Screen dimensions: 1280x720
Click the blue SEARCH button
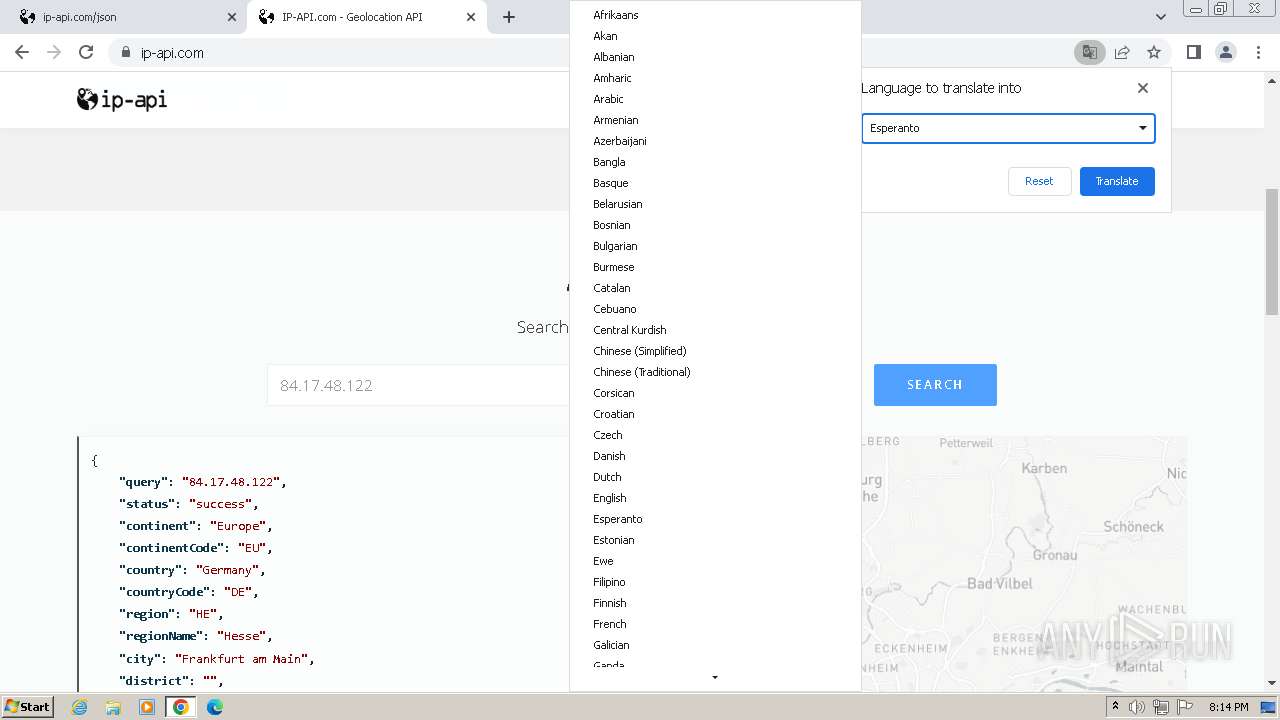coord(935,385)
